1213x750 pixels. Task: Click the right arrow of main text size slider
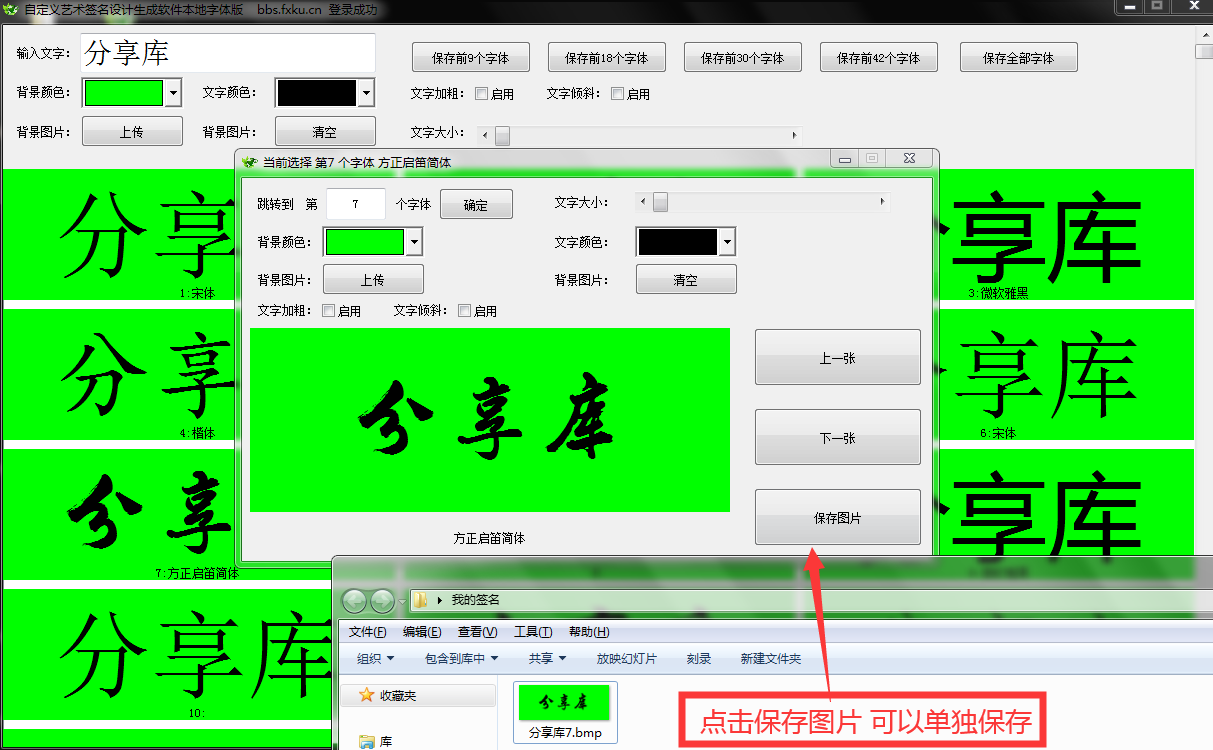(x=795, y=135)
